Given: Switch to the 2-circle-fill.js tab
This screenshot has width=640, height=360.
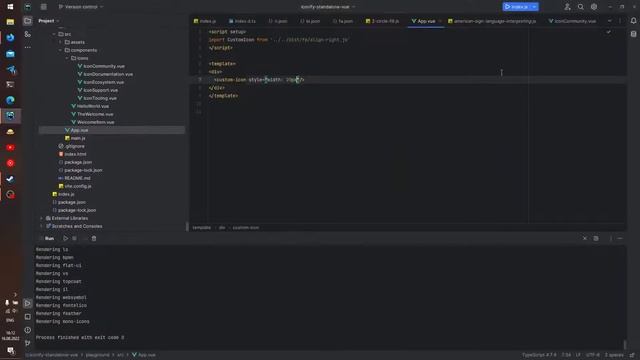Looking at the screenshot, I should (x=382, y=21).
